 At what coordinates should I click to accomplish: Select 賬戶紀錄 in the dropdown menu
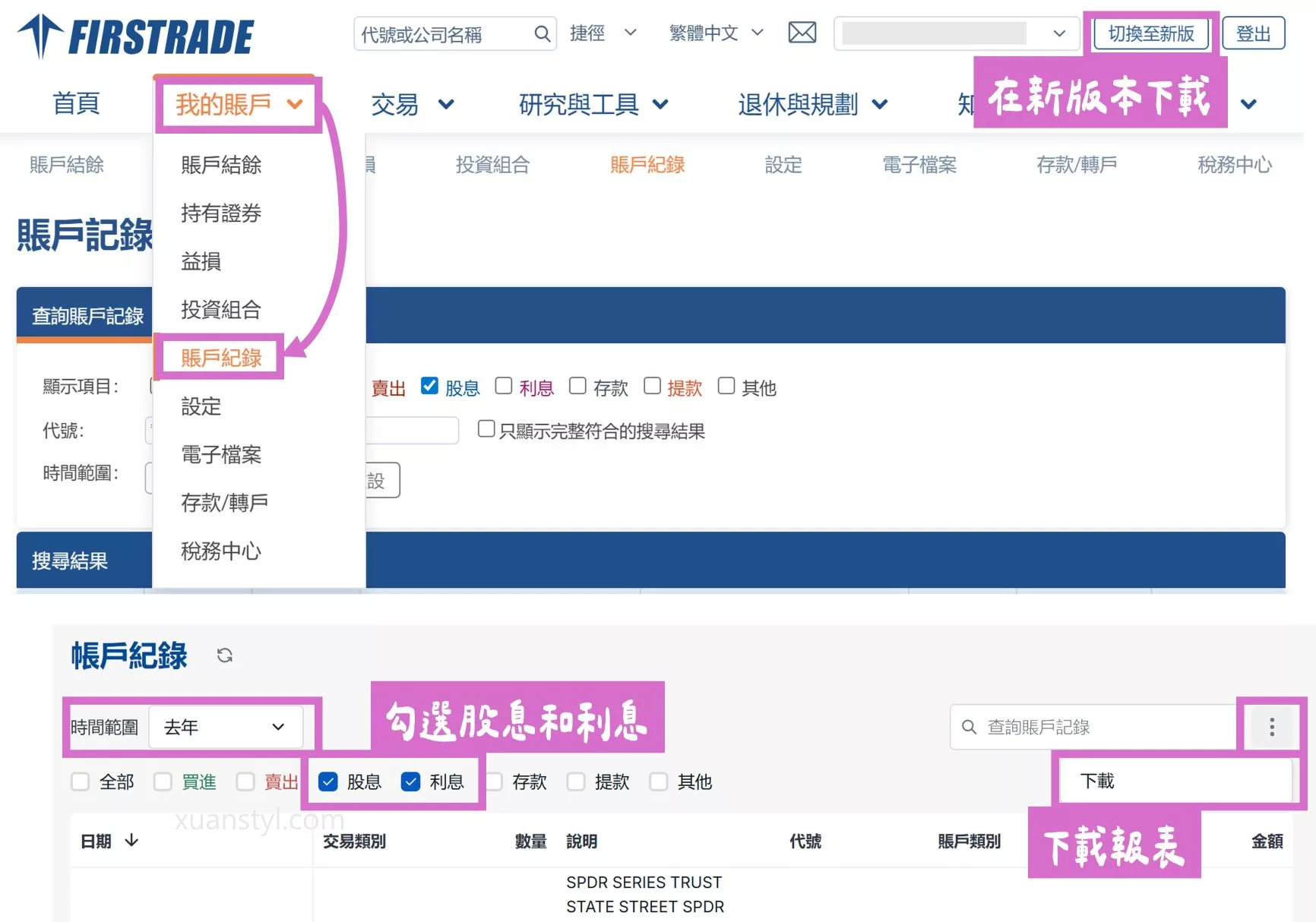tap(221, 358)
